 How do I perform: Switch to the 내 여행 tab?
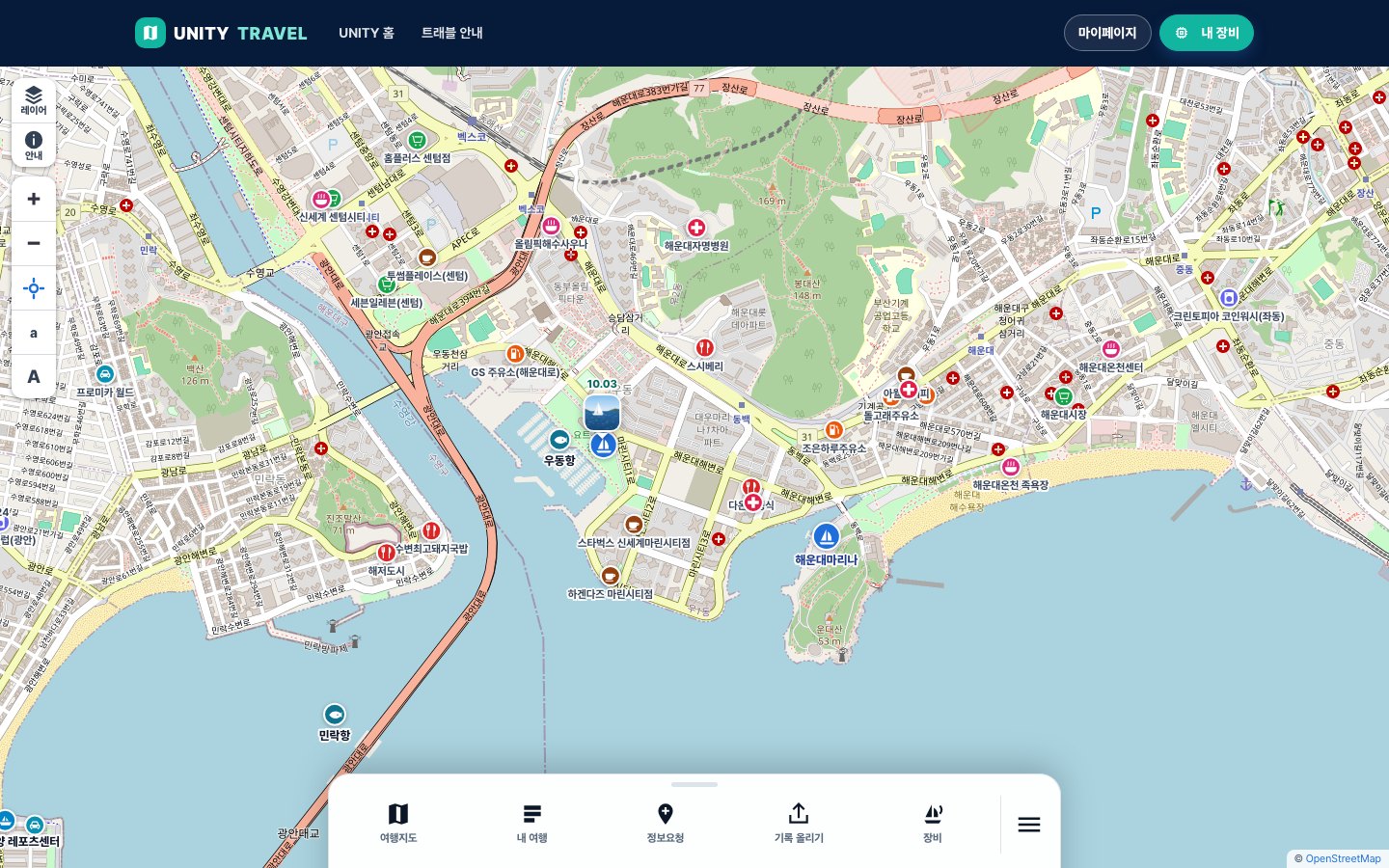tap(531, 824)
